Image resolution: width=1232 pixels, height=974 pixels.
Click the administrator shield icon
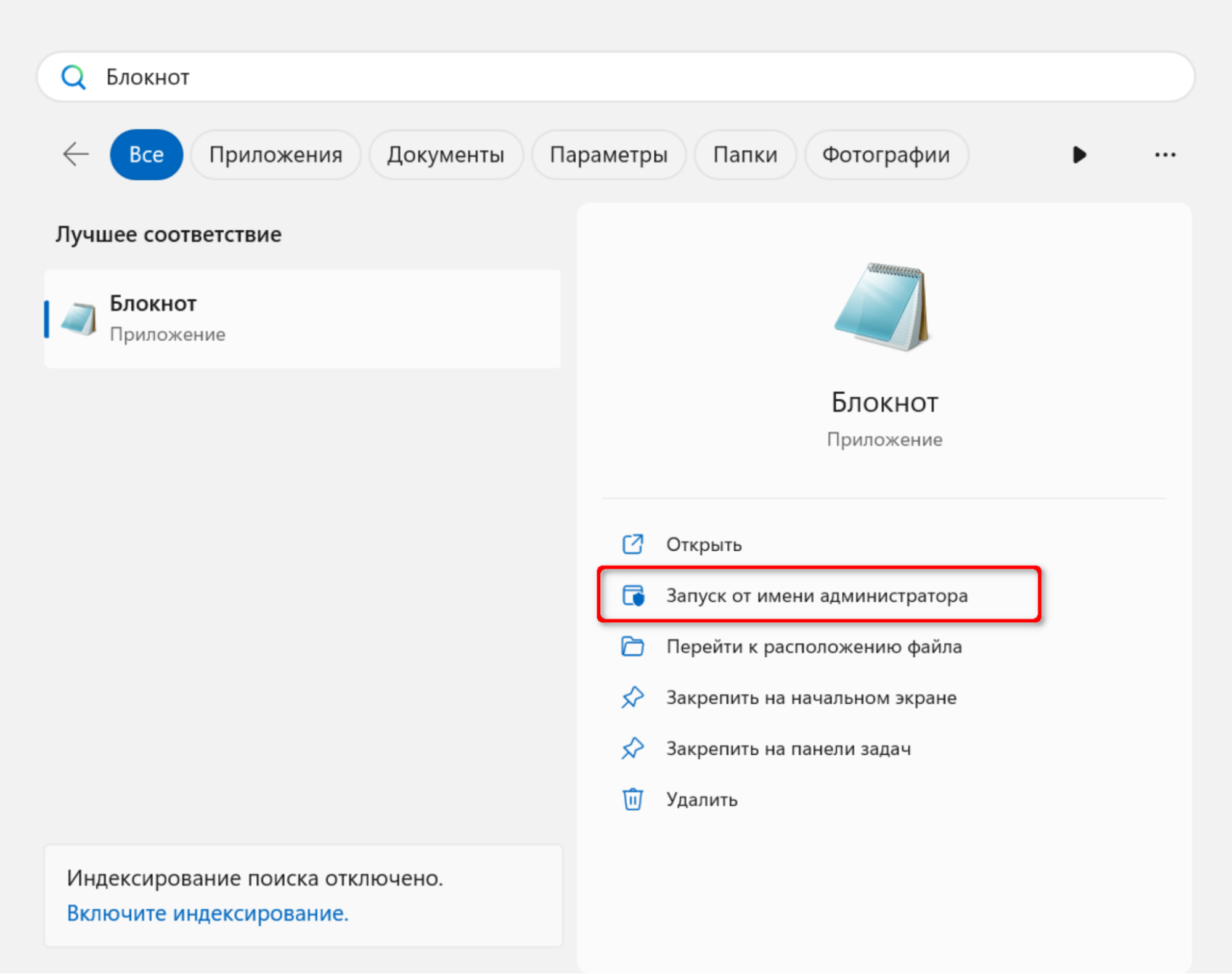pos(633,596)
